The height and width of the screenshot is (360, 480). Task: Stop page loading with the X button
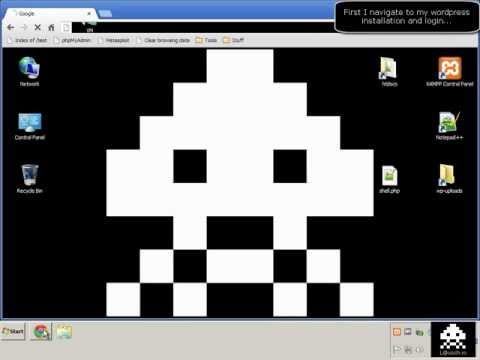(x=38, y=27)
